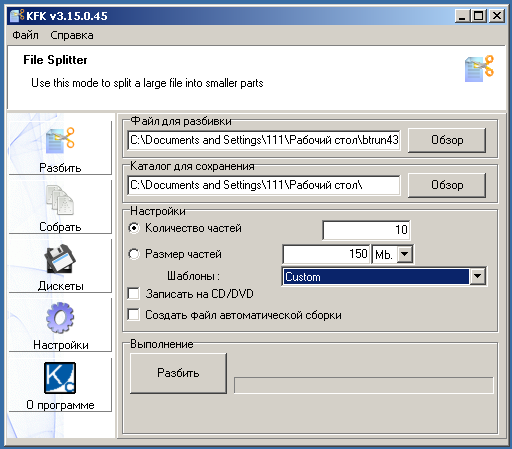Enable Создать файл автоматической сборки checkbox
This screenshot has height=449, width=512.
pyautogui.click(x=134, y=315)
